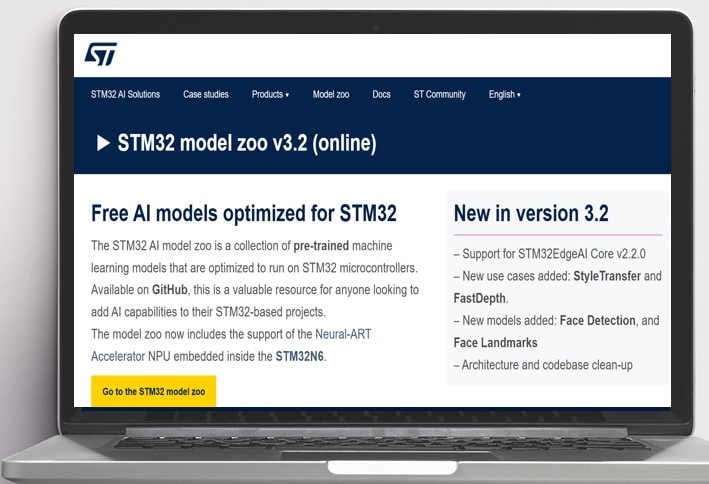This screenshot has width=709, height=484.
Task: Click the ST logo in the header
Action: [x=101, y=55]
